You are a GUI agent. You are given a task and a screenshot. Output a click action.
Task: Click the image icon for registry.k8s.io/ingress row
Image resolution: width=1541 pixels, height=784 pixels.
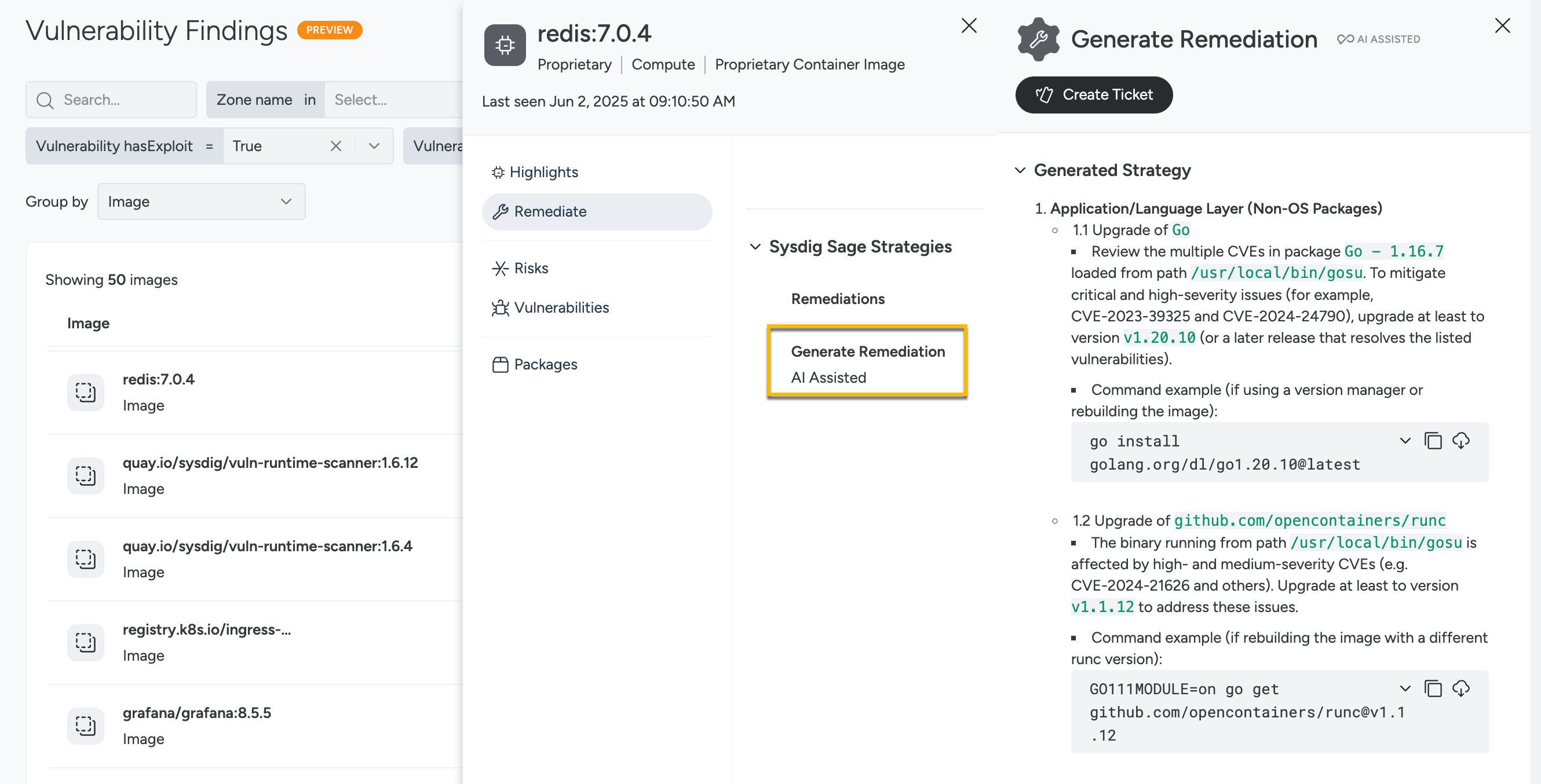coord(86,643)
